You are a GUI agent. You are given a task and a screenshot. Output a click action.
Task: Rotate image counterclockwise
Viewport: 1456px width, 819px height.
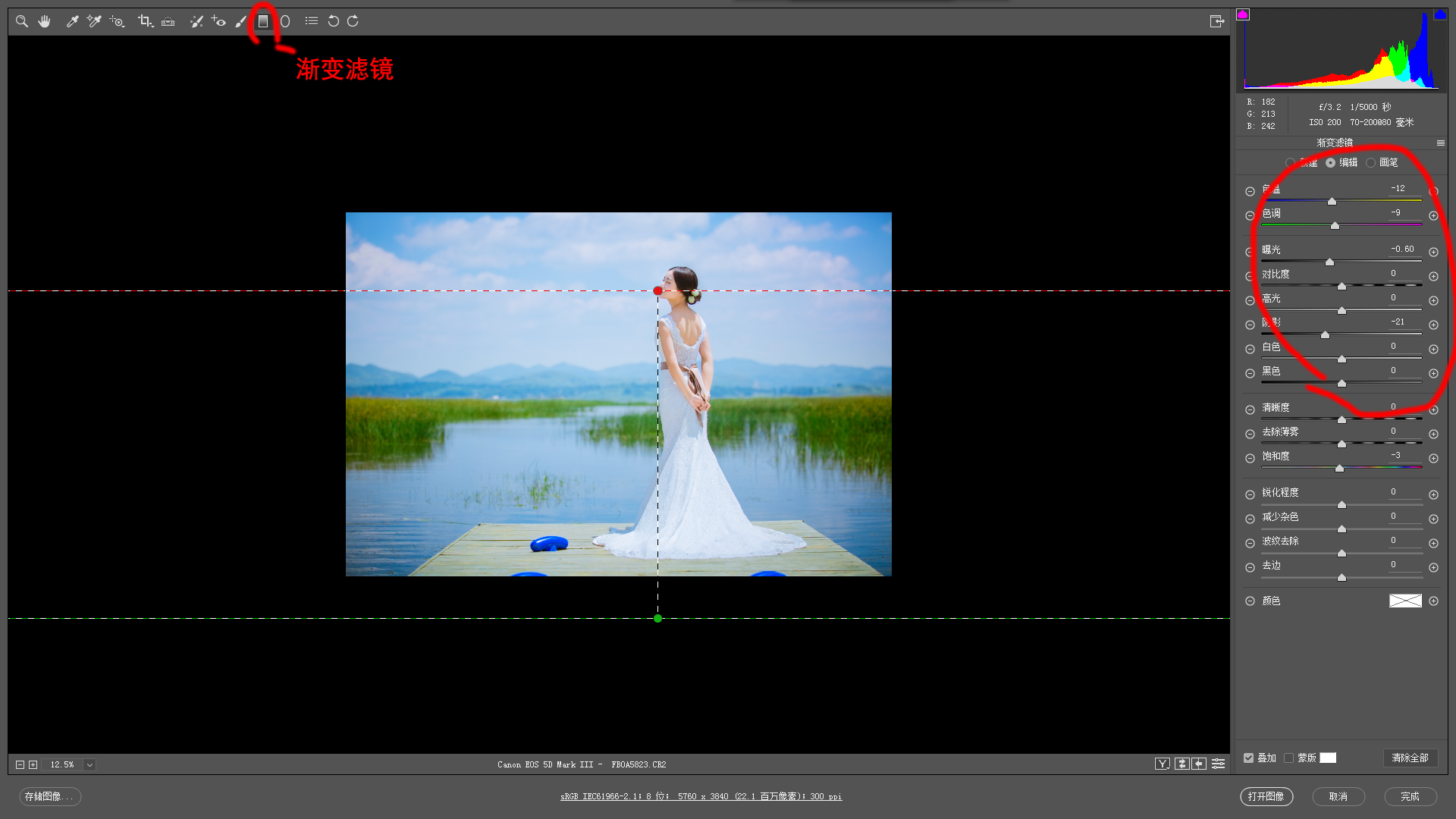point(333,21)
